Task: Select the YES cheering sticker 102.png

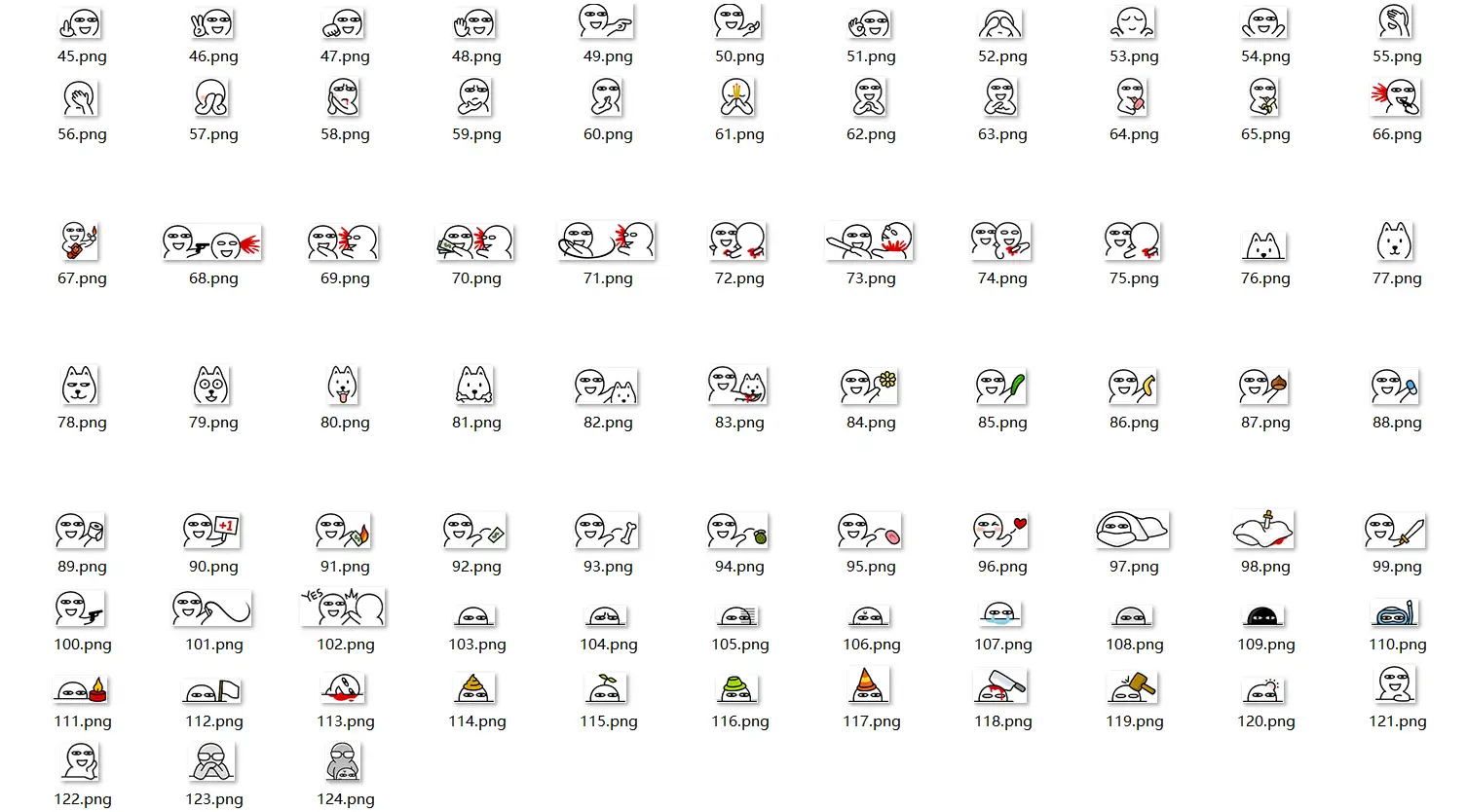Action: tap(343, 608)
